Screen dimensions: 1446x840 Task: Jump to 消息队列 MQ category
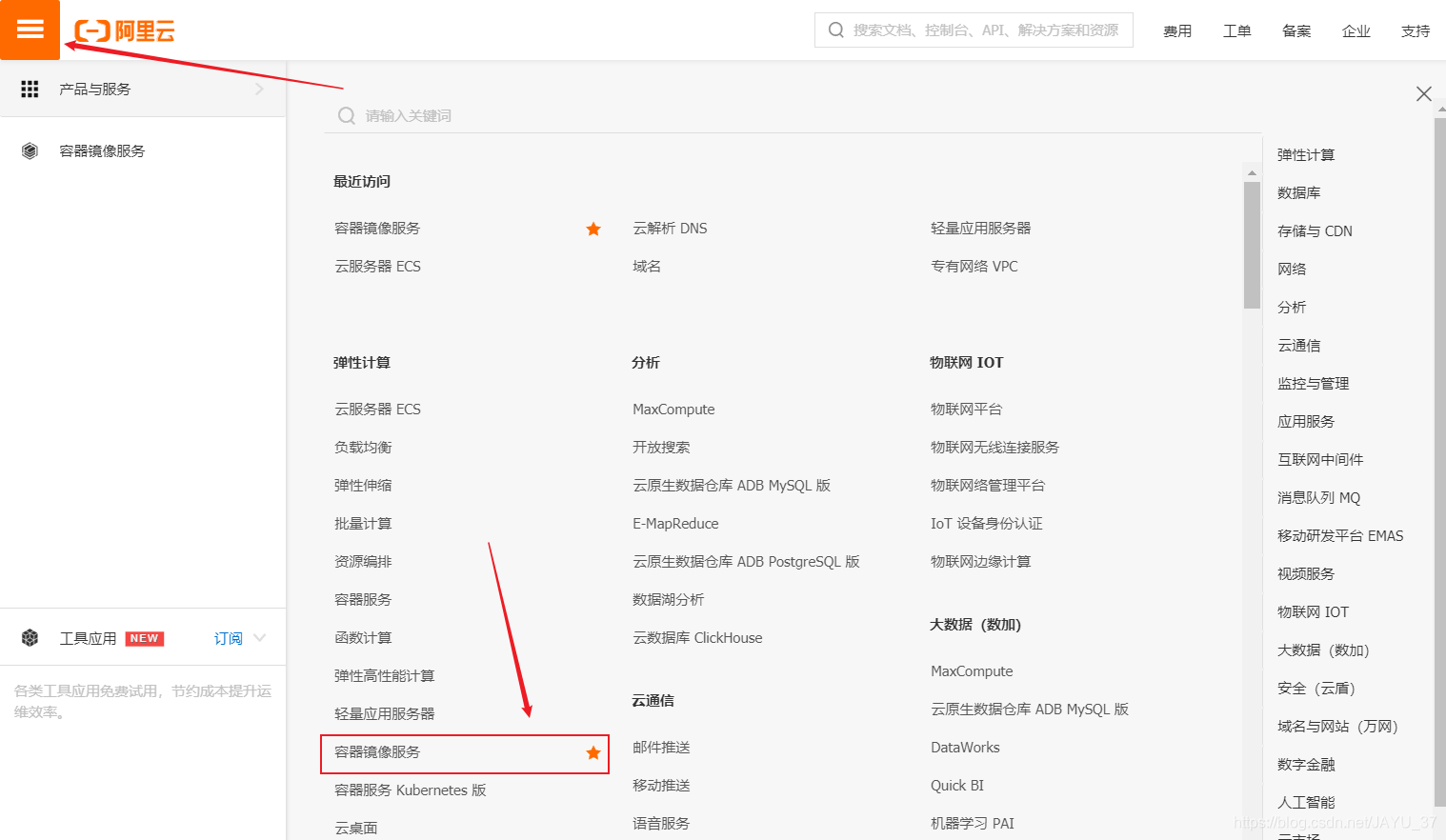[x=1318, y=498]
